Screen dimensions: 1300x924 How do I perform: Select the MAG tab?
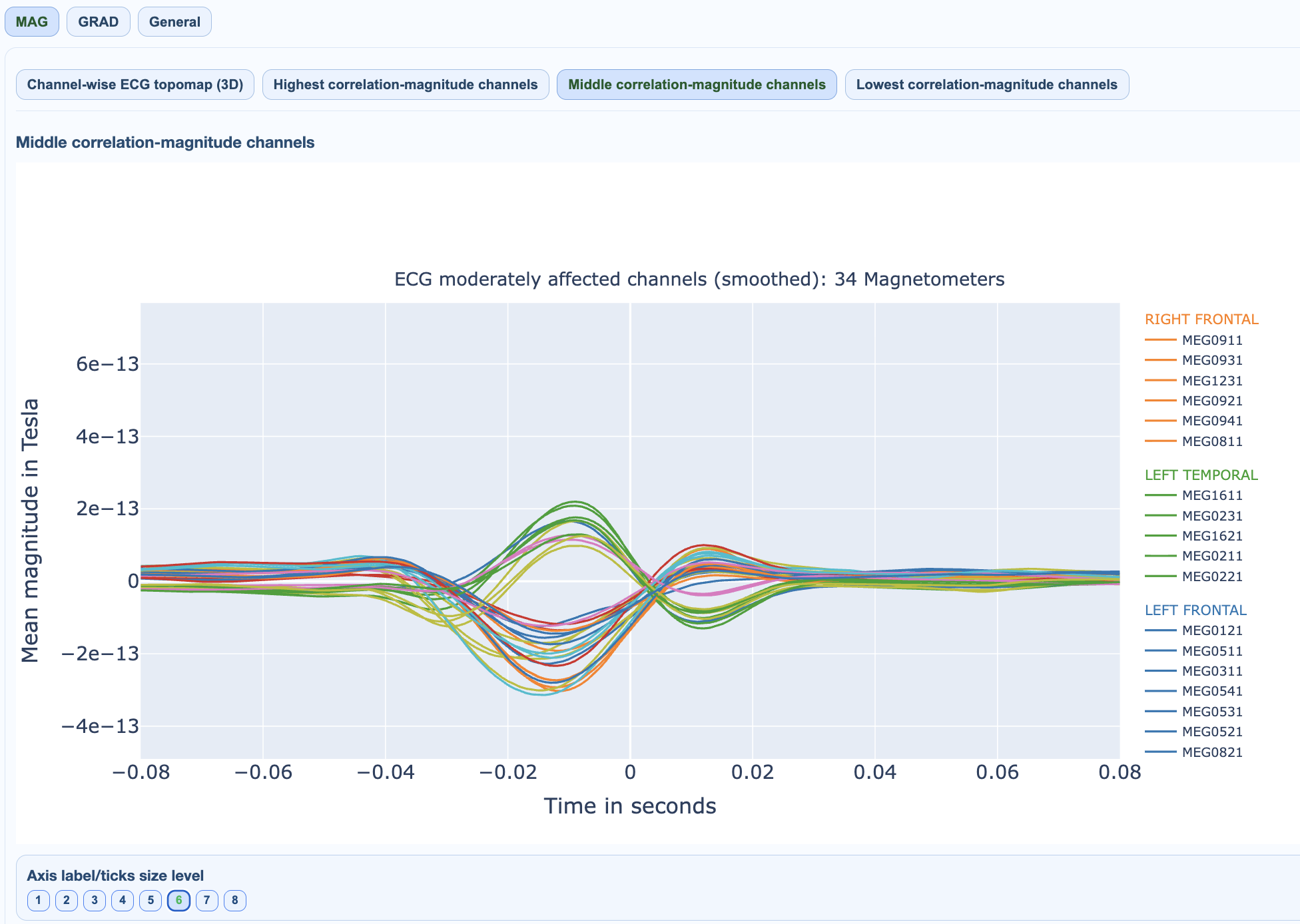coord(32,22)
